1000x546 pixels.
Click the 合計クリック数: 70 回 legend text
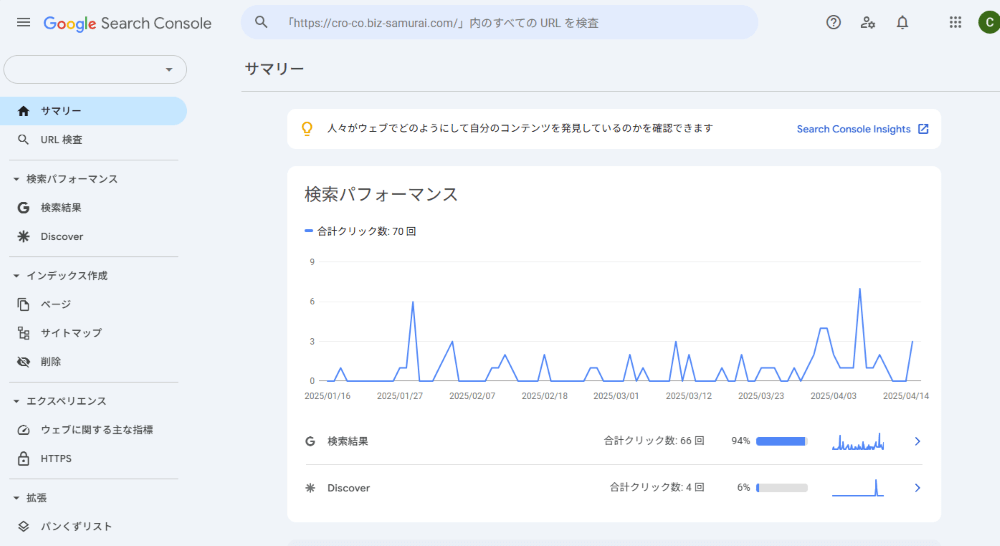(367, 232)
